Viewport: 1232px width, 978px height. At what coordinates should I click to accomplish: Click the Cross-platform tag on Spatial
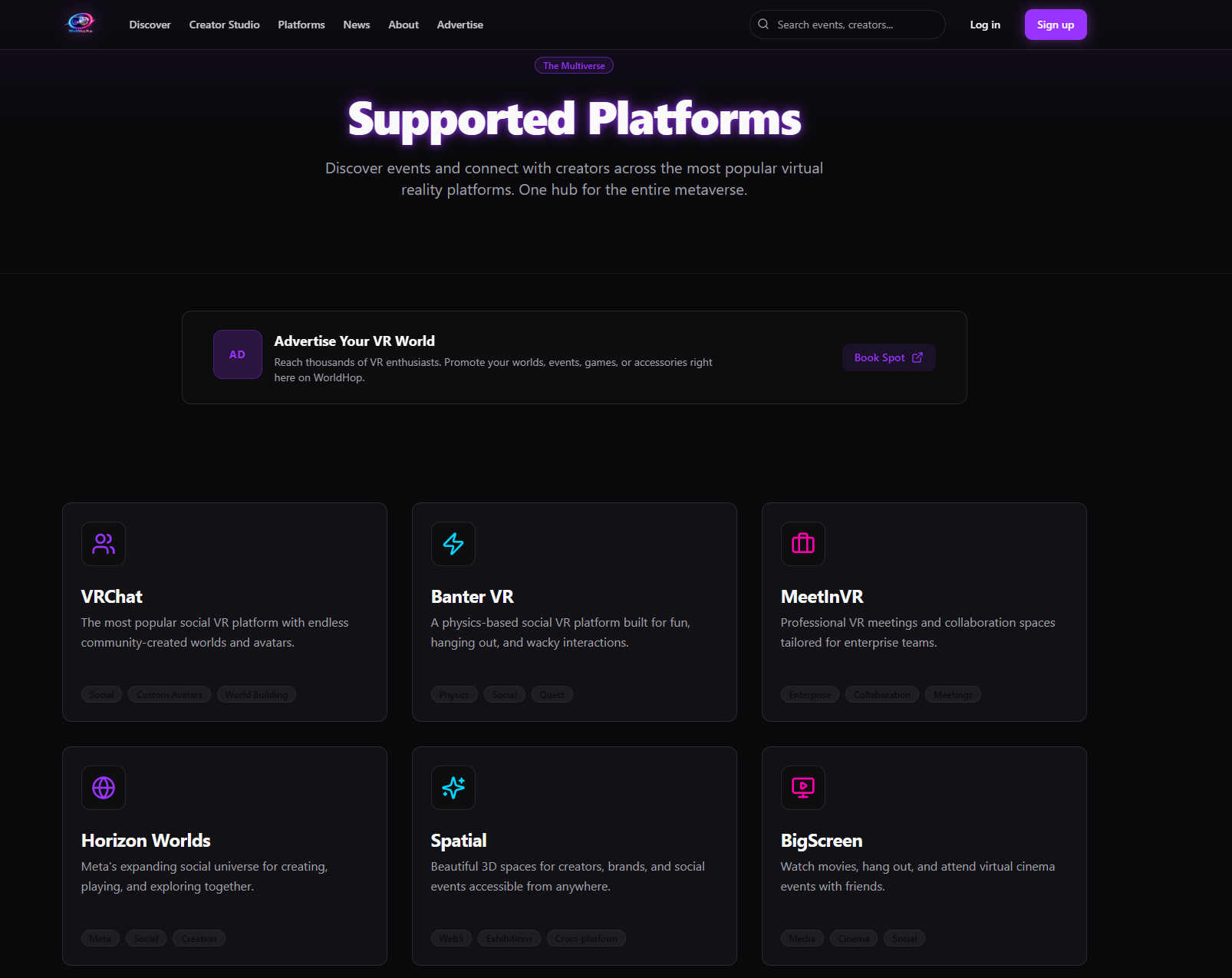click(x=586, y=938)
